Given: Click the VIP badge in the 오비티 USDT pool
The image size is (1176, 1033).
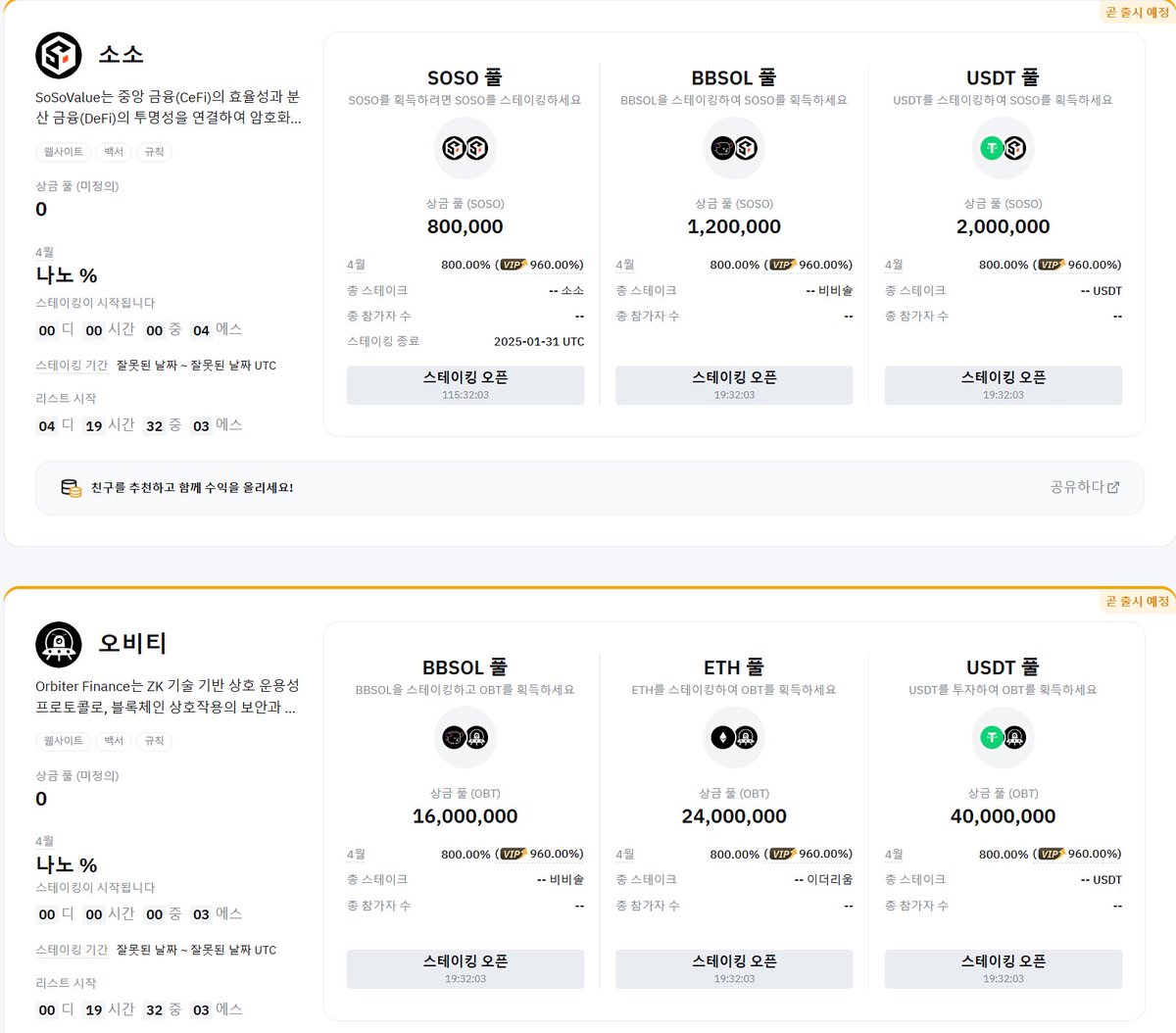Looking at the screenshot, I should pos(1051,854).
